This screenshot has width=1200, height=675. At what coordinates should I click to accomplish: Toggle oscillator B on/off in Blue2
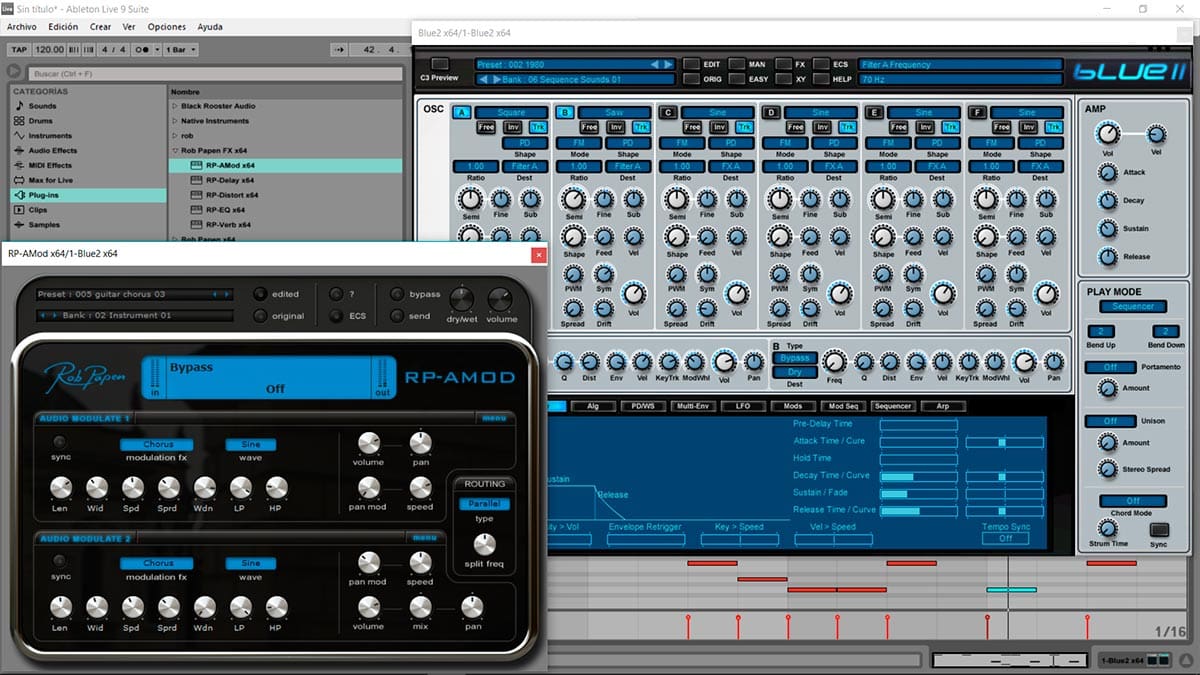pyautogui.click(x=564, y=112)
